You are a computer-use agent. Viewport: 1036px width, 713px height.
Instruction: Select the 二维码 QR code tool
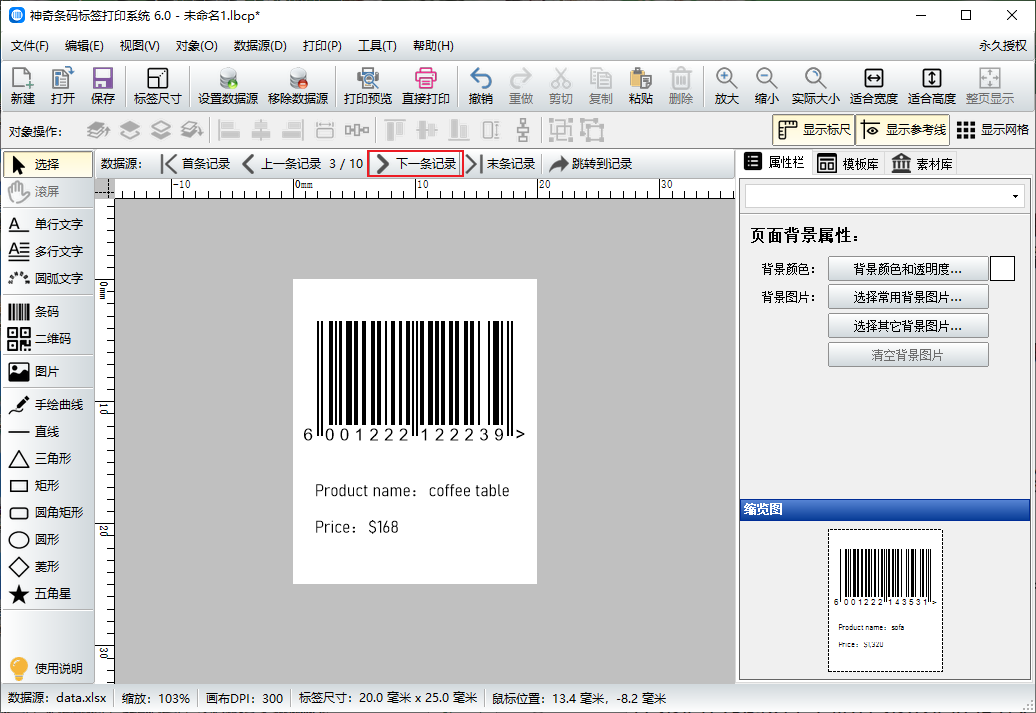[46, 338]
